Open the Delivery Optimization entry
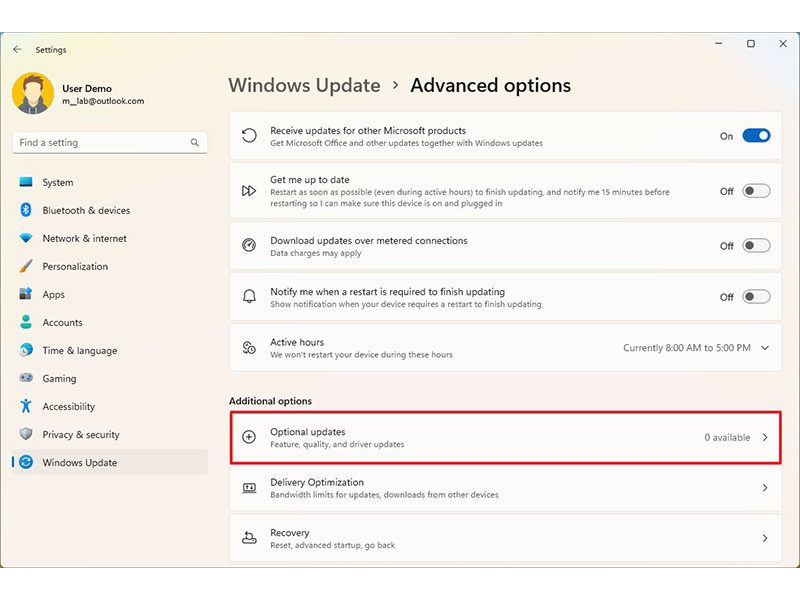This screenshot has height=600, width=800. coord(506,488)
